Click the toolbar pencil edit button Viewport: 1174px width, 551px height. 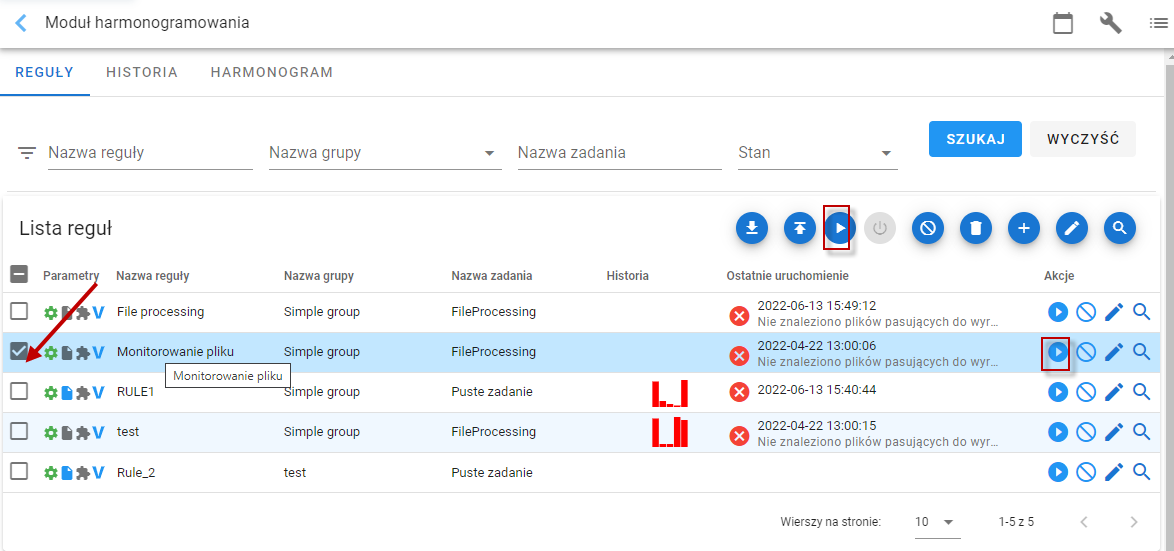[1071, 228]
